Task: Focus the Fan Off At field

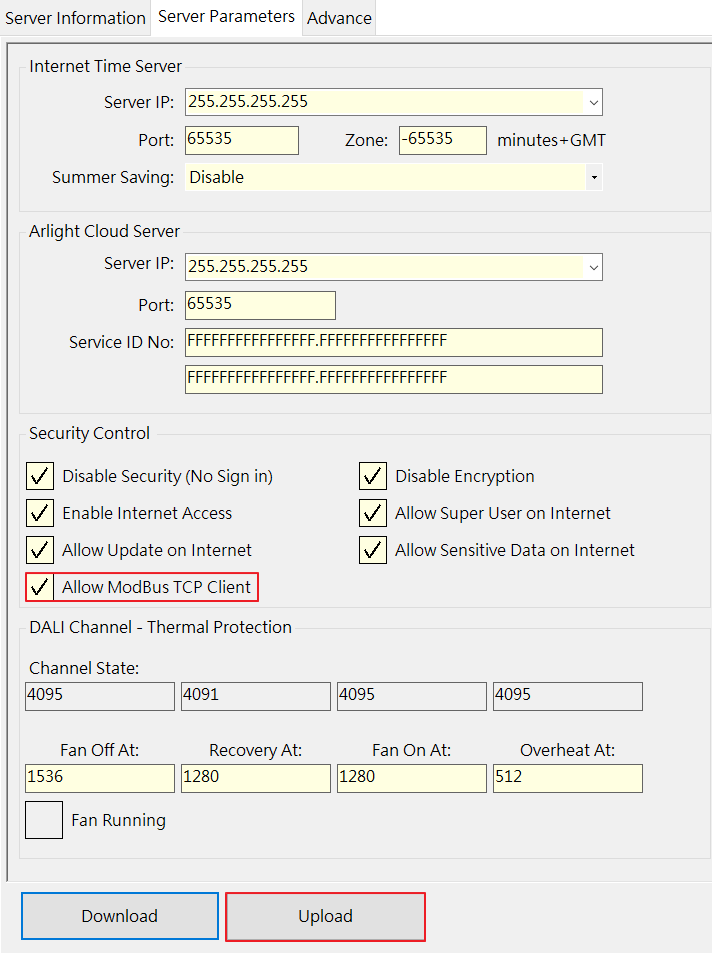Action: coord(100,778)
